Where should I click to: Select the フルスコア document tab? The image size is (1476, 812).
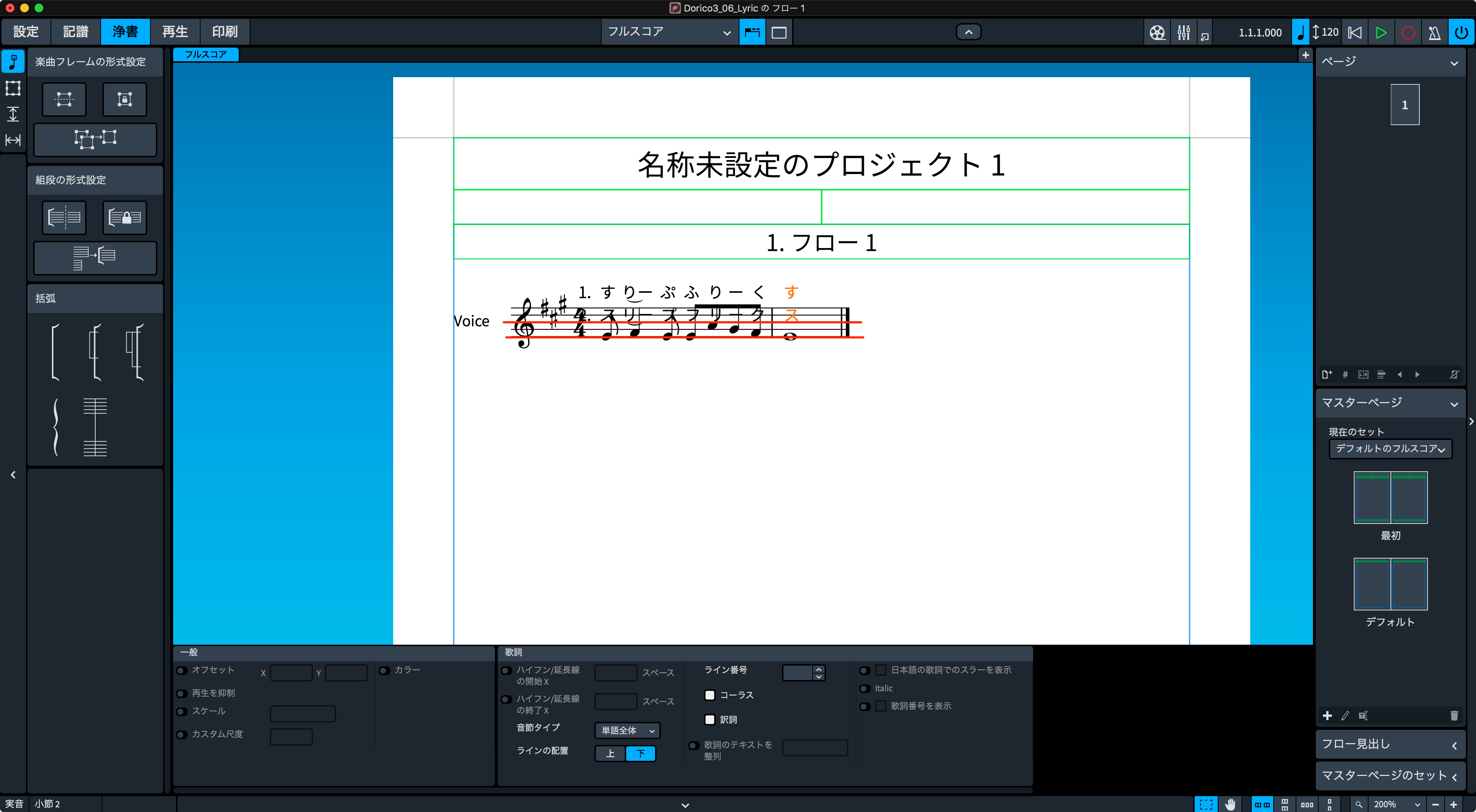point(206,54)
